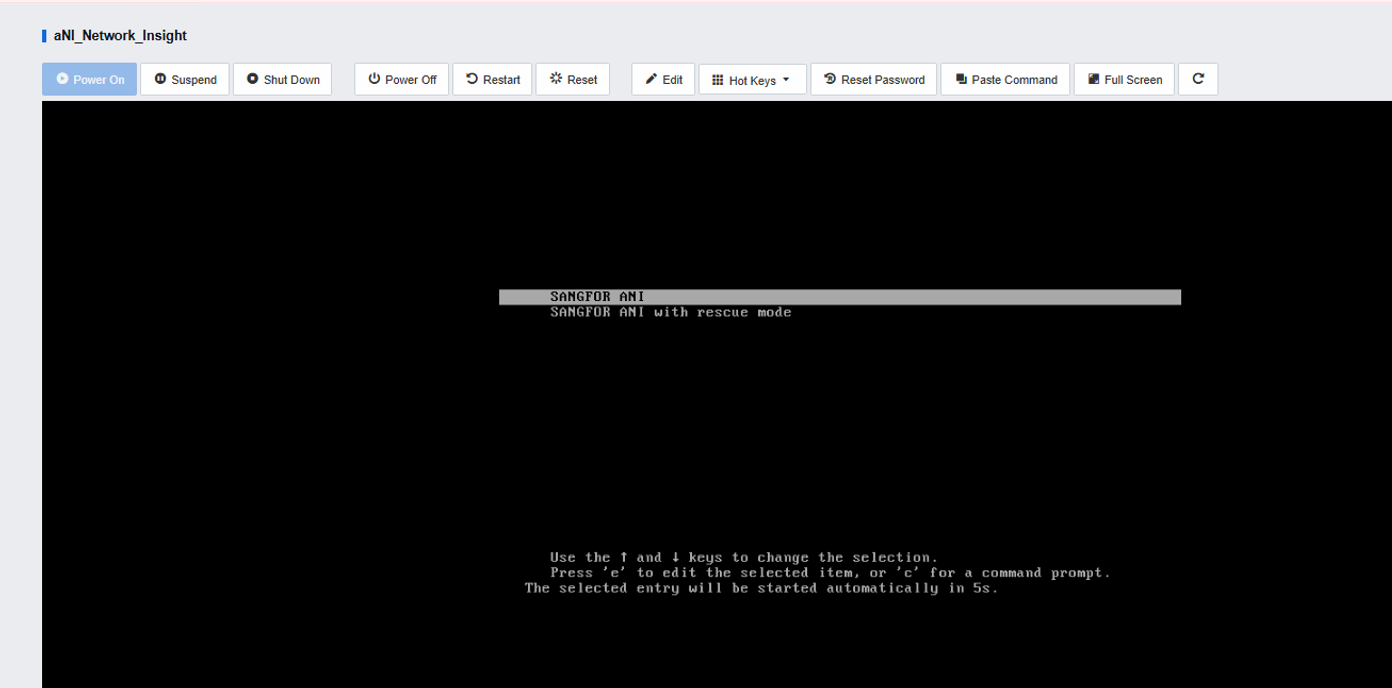Select SANGFOR ANI with rescue mode entry

click(x=670, y=312)
